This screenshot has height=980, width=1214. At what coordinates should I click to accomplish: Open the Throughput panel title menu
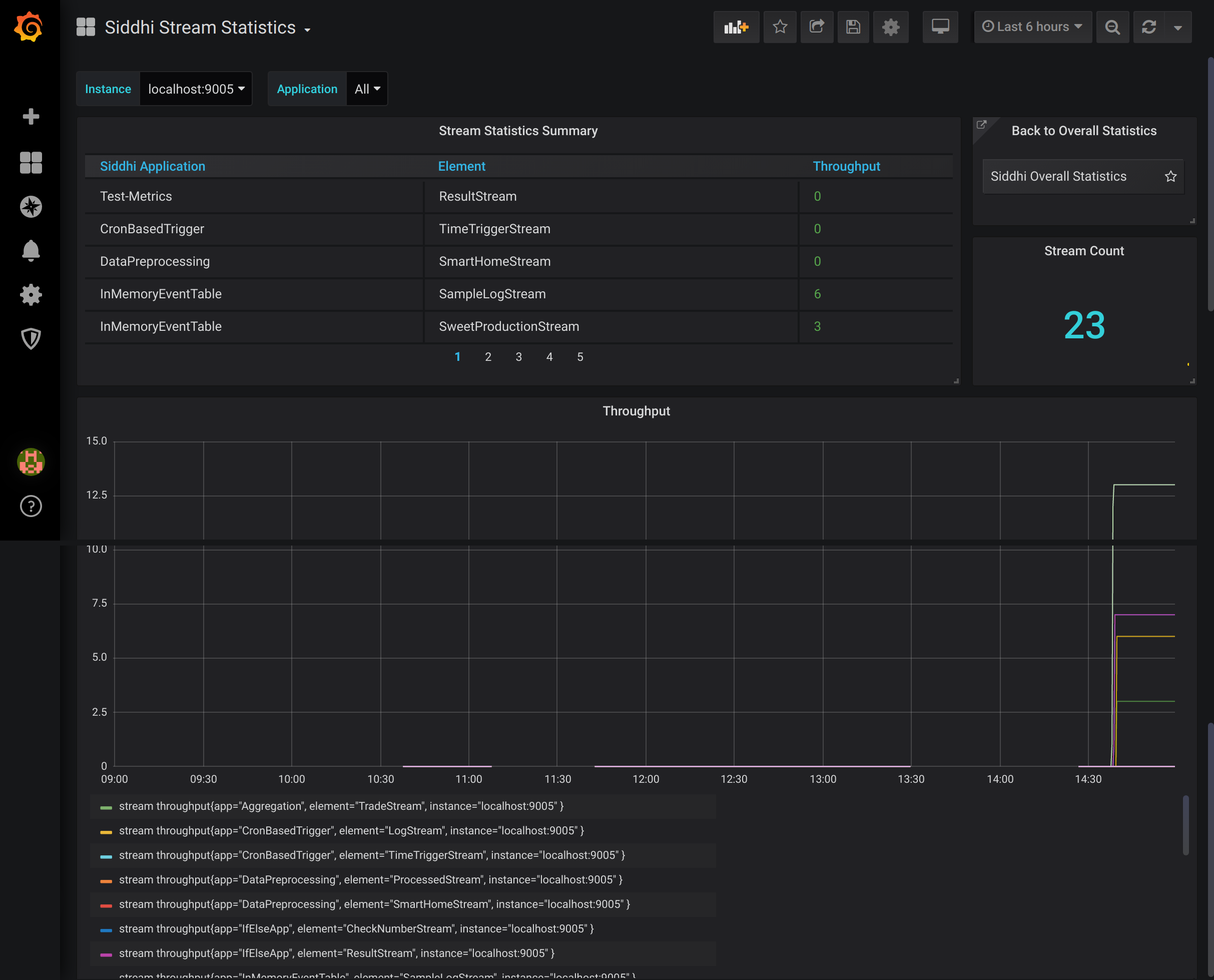(636, 411)
